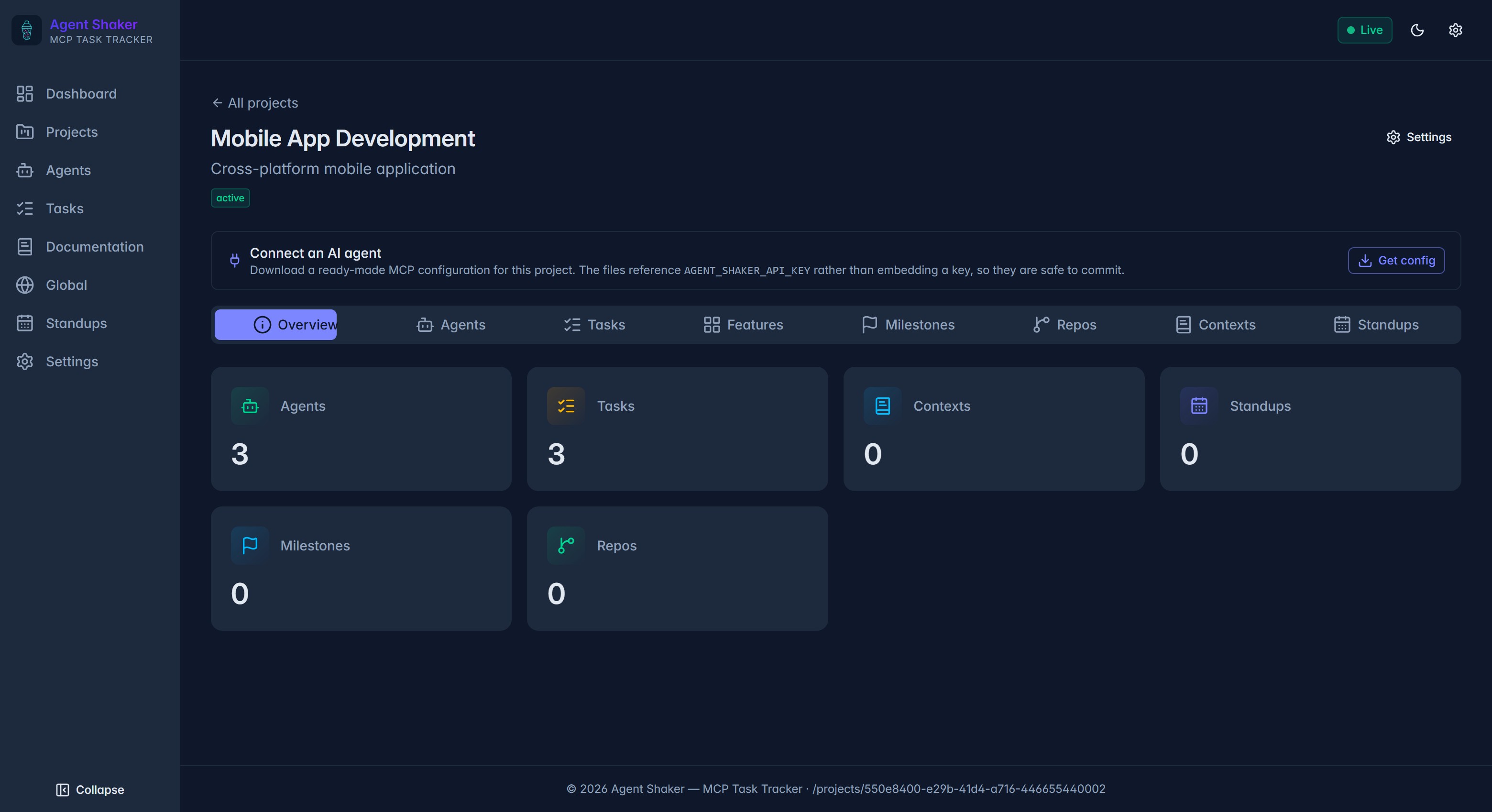Open Documentation in the sidebar

[x=90, y=247]
